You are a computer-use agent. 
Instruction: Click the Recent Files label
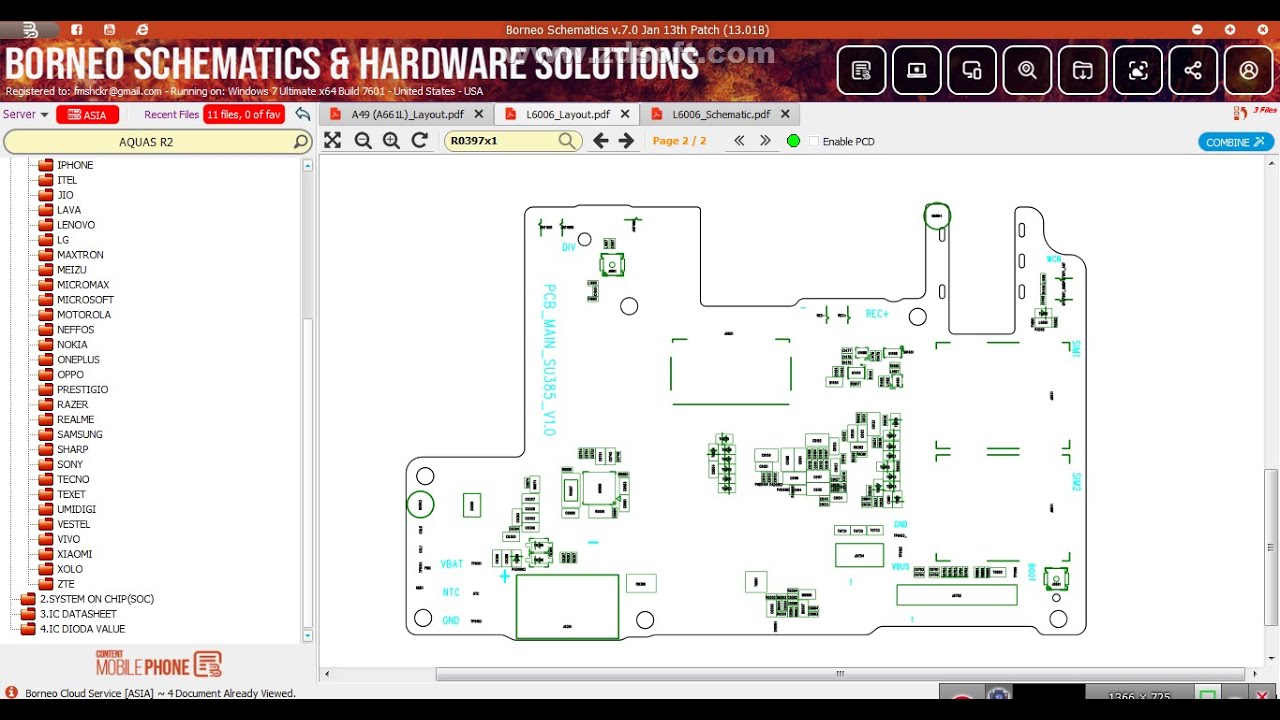click(172, 115)
